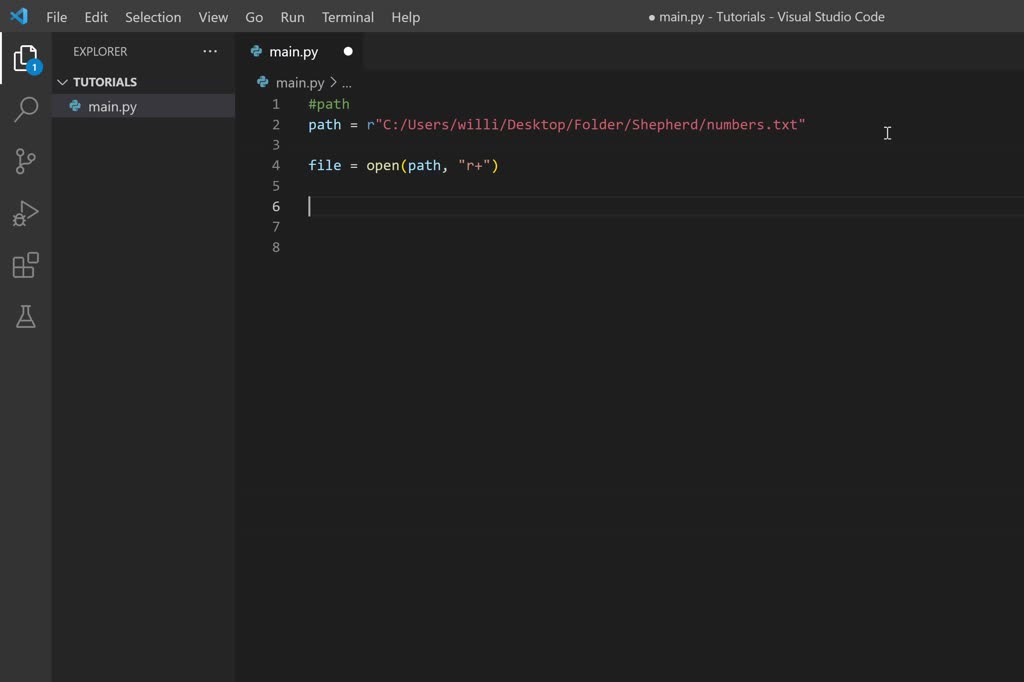Open the Extensions view
This screenshot has width=1024, height=682.
25,265
